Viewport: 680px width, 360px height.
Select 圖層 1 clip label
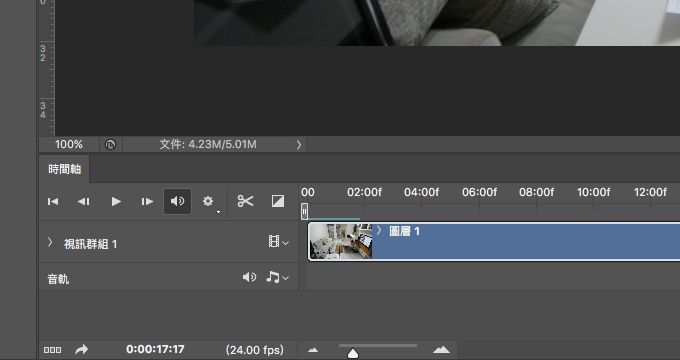pos(405,231)
